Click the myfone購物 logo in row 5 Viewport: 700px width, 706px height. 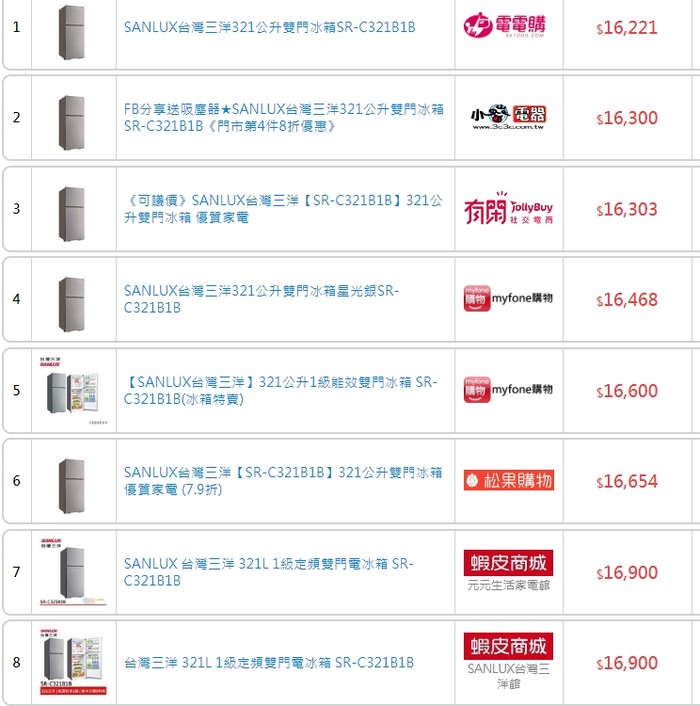coord(508,389)
